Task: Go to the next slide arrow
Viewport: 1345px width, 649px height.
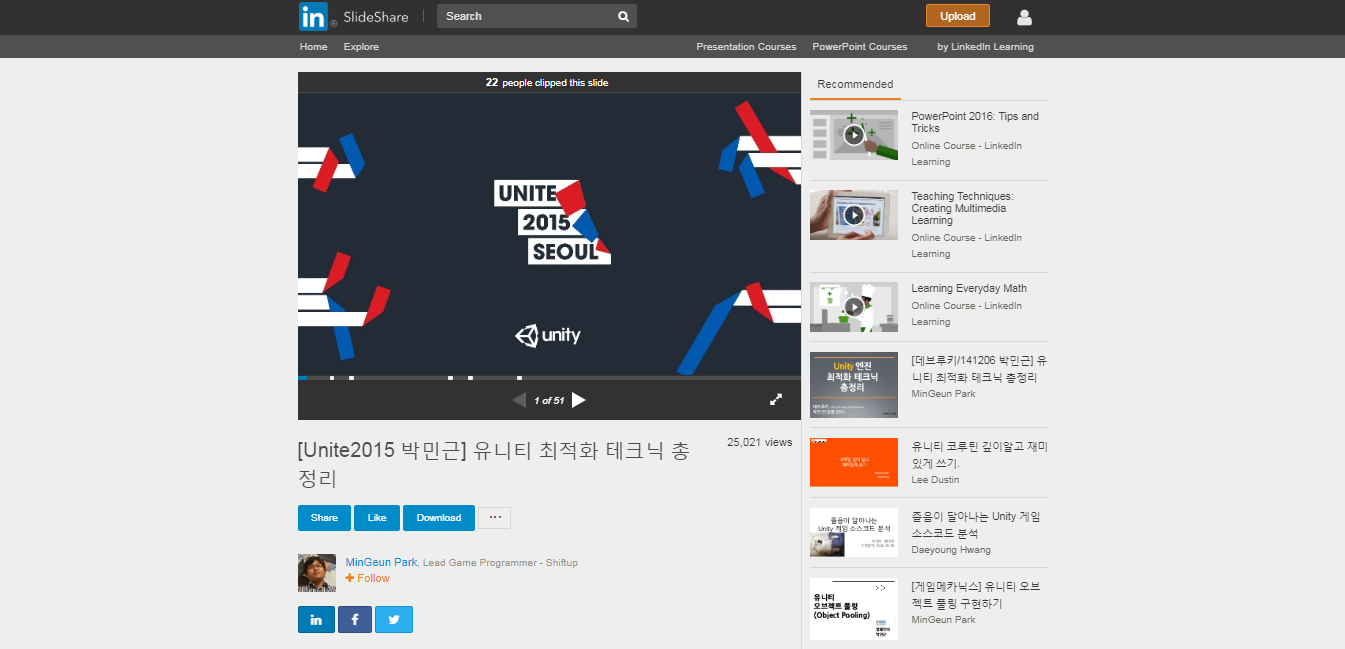Action: 579,400
